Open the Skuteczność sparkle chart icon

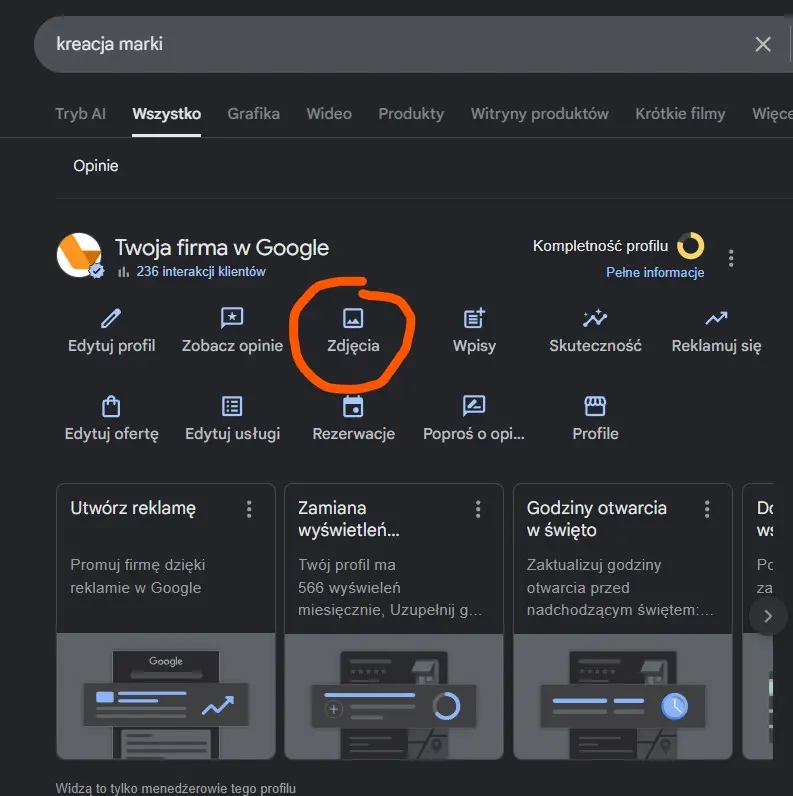[595, 318]
